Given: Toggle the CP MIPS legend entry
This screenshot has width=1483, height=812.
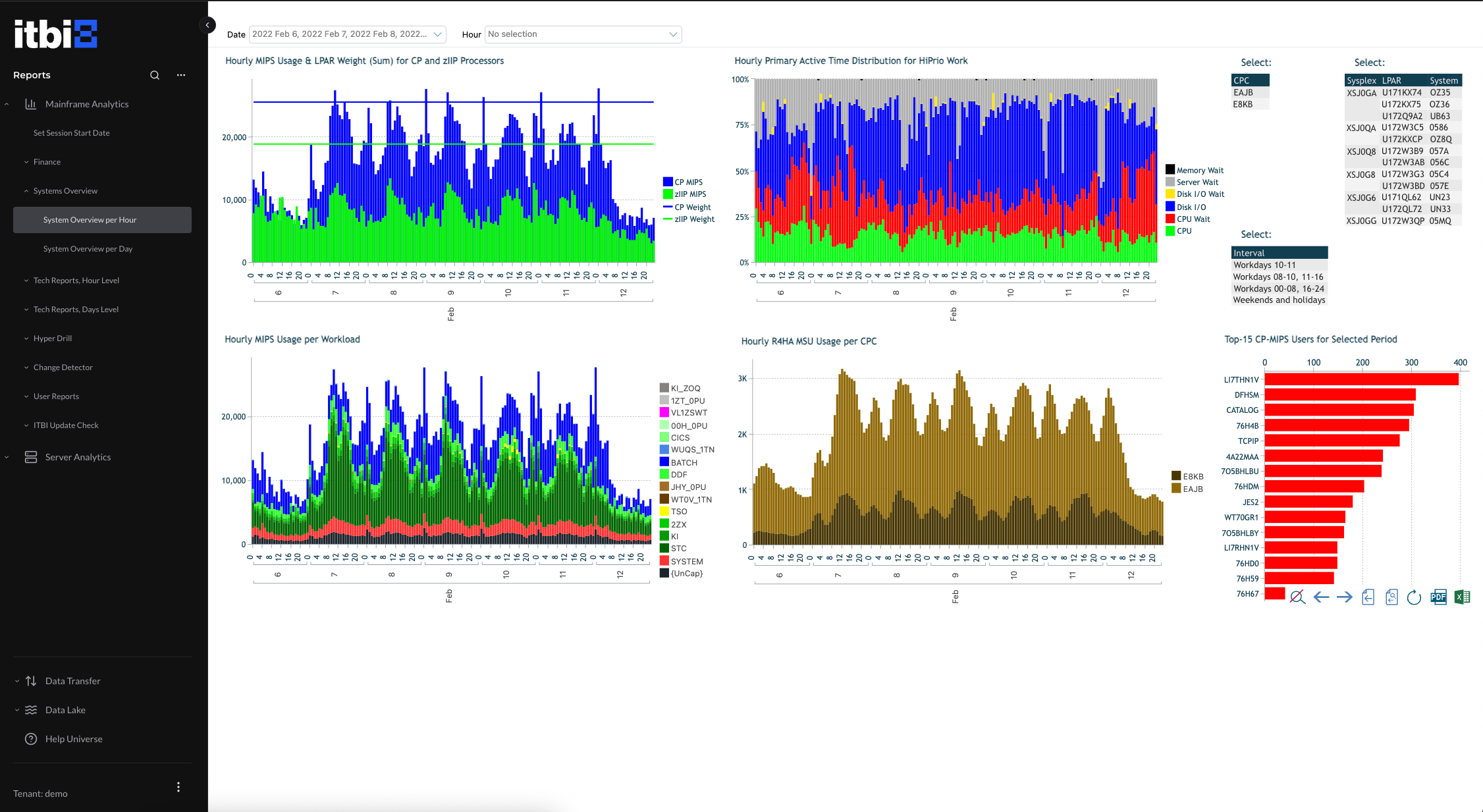Looking at the screenshot, I should (688, 182).
